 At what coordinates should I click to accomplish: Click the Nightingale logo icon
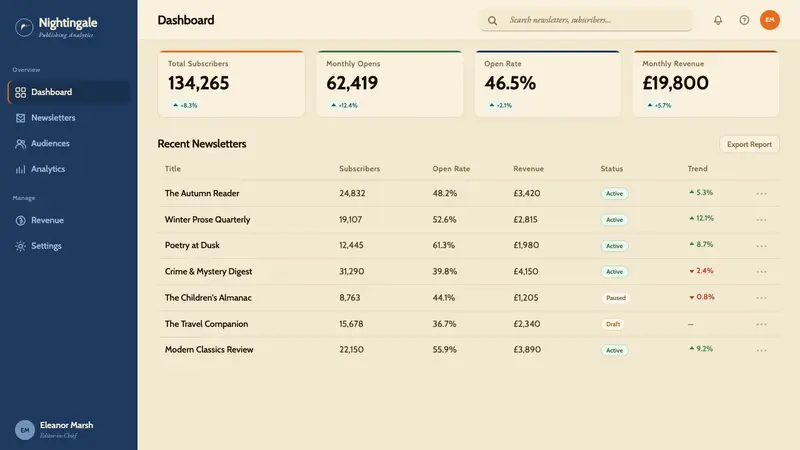(x=24, y=27)
